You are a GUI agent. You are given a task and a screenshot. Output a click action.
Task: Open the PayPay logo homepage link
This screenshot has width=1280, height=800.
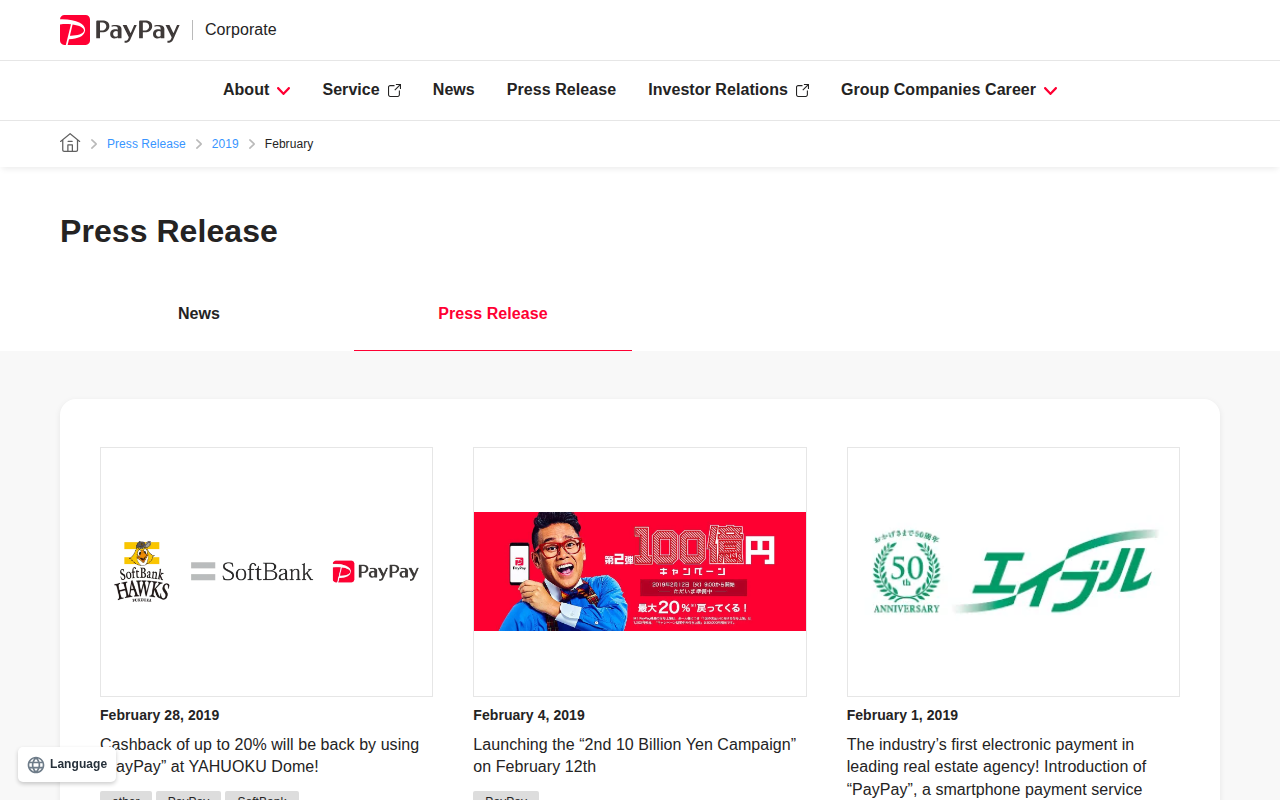point(120,30)
